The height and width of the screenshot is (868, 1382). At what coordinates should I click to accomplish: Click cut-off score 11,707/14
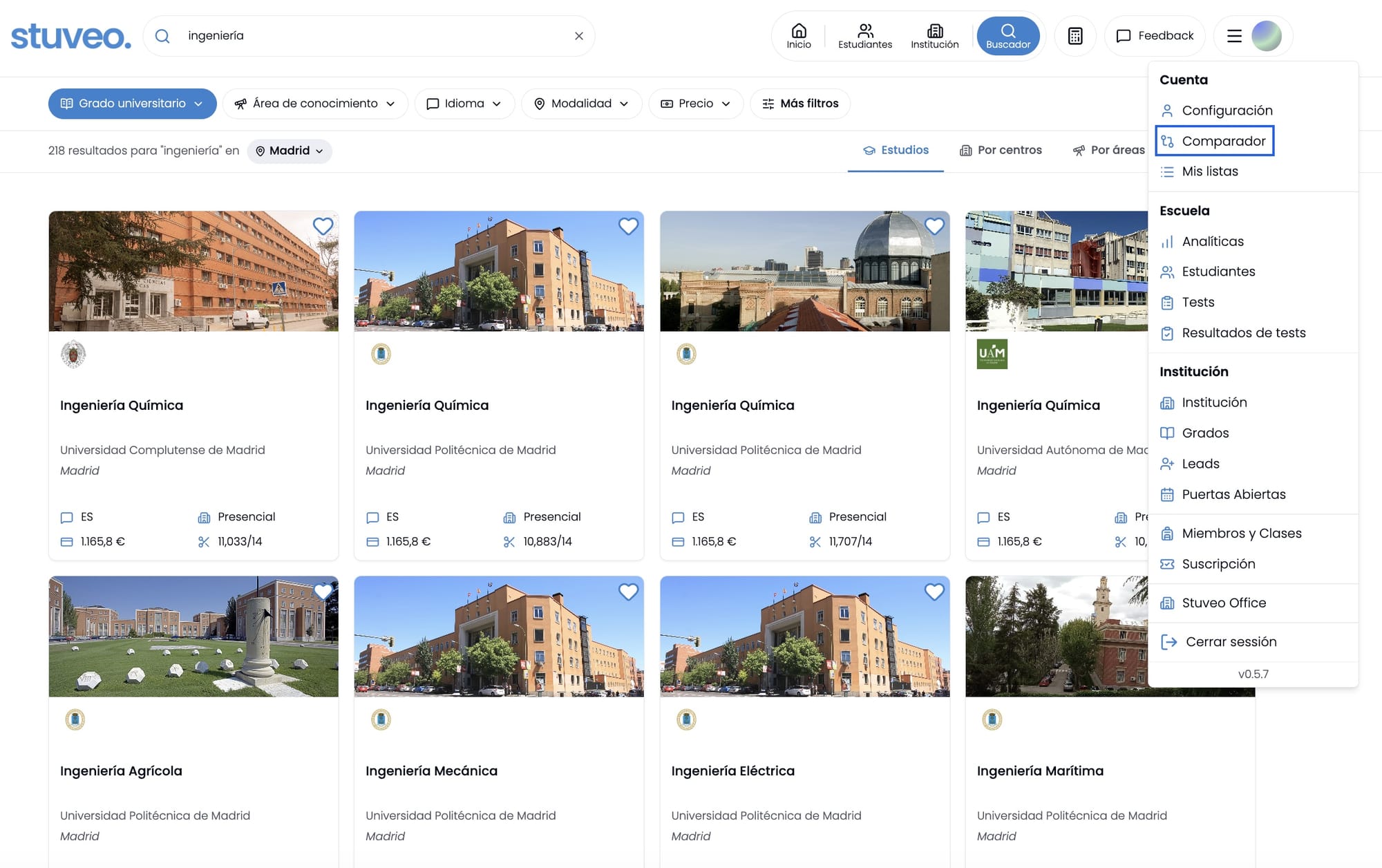click(851, 542)
